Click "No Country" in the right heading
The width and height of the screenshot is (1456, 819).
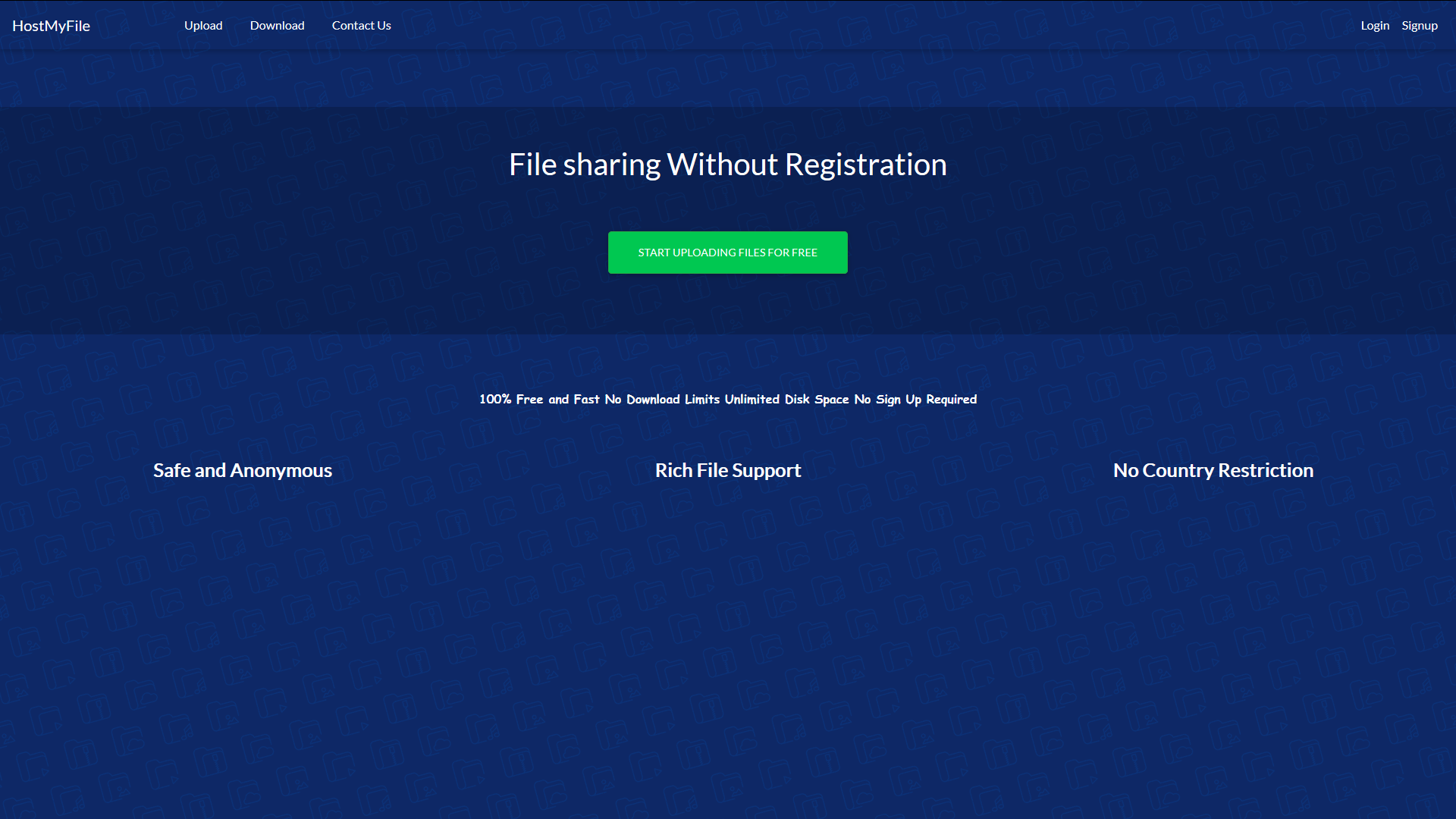(1163, 471)
